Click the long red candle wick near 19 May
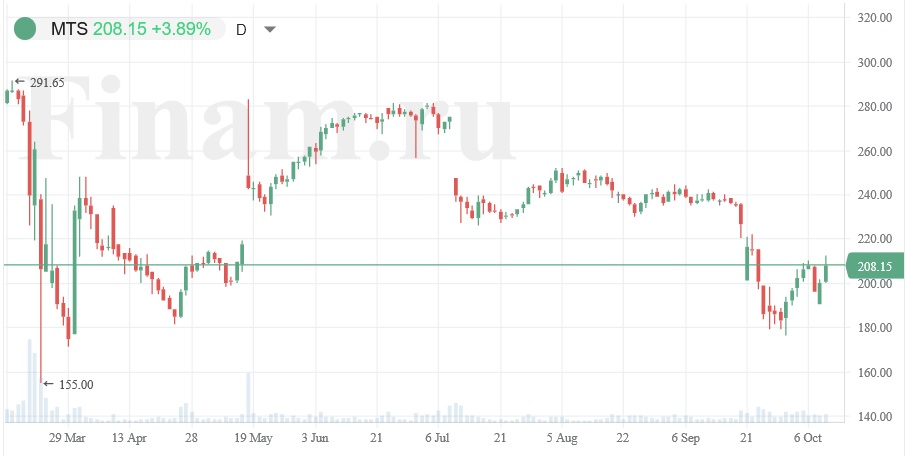This screenshot has width=909, height=456. (x=247, y=130)
